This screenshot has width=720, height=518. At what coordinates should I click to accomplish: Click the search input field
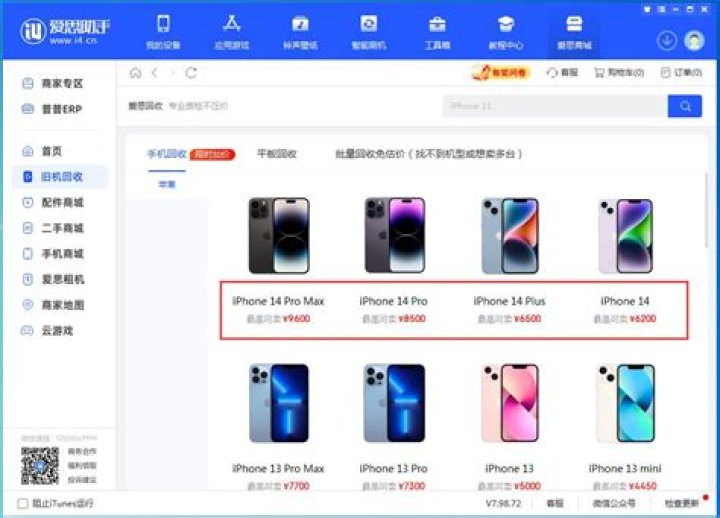click(x=555, y=106)
